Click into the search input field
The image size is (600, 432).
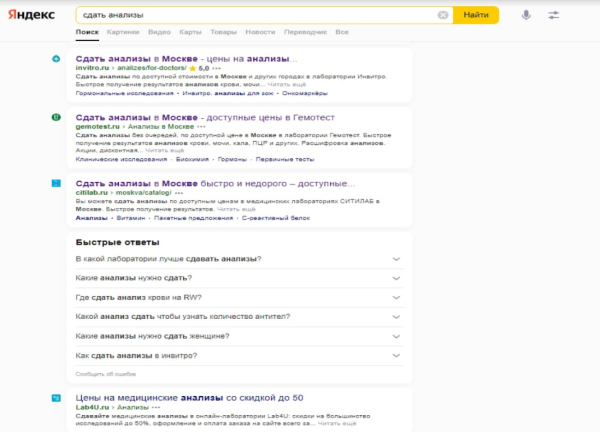(x=250, y=15)
